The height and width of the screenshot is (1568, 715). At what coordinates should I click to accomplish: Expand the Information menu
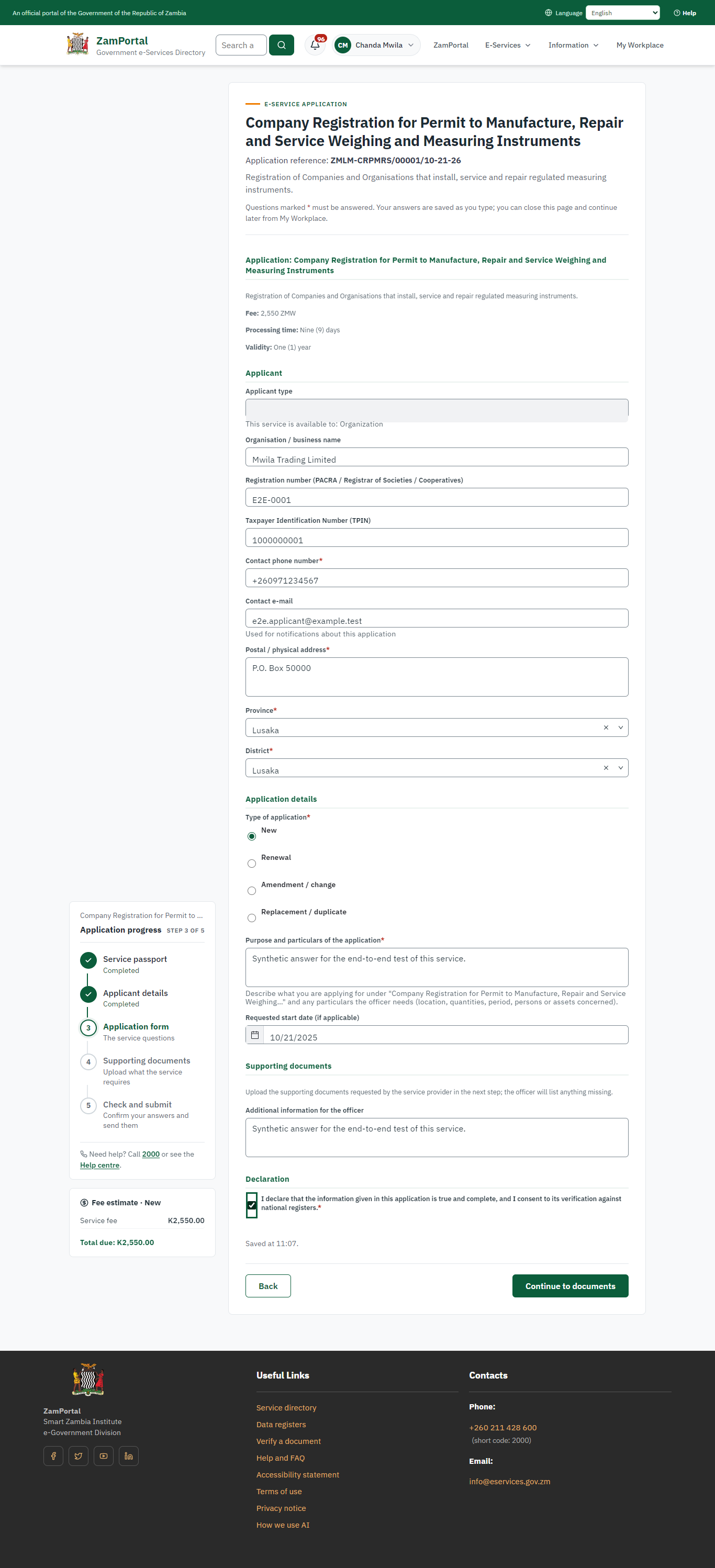(573, 45)
